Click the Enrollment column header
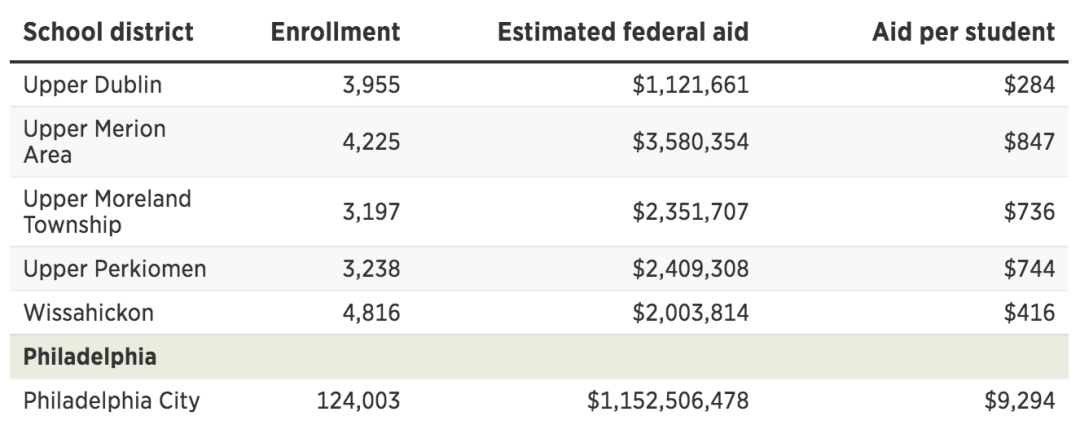This screenshot has width=1080, height=438. (x=335, y=32)
